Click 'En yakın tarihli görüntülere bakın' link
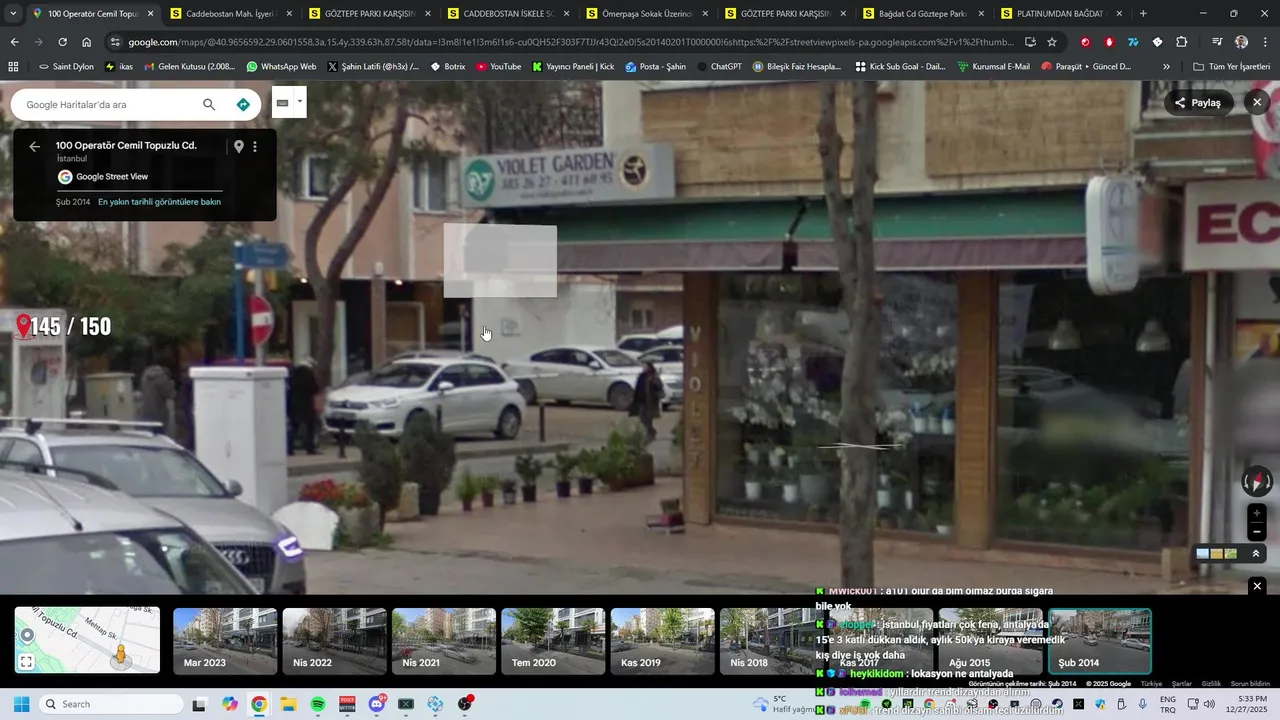1280x720 pixels. [x=159, y=202]
